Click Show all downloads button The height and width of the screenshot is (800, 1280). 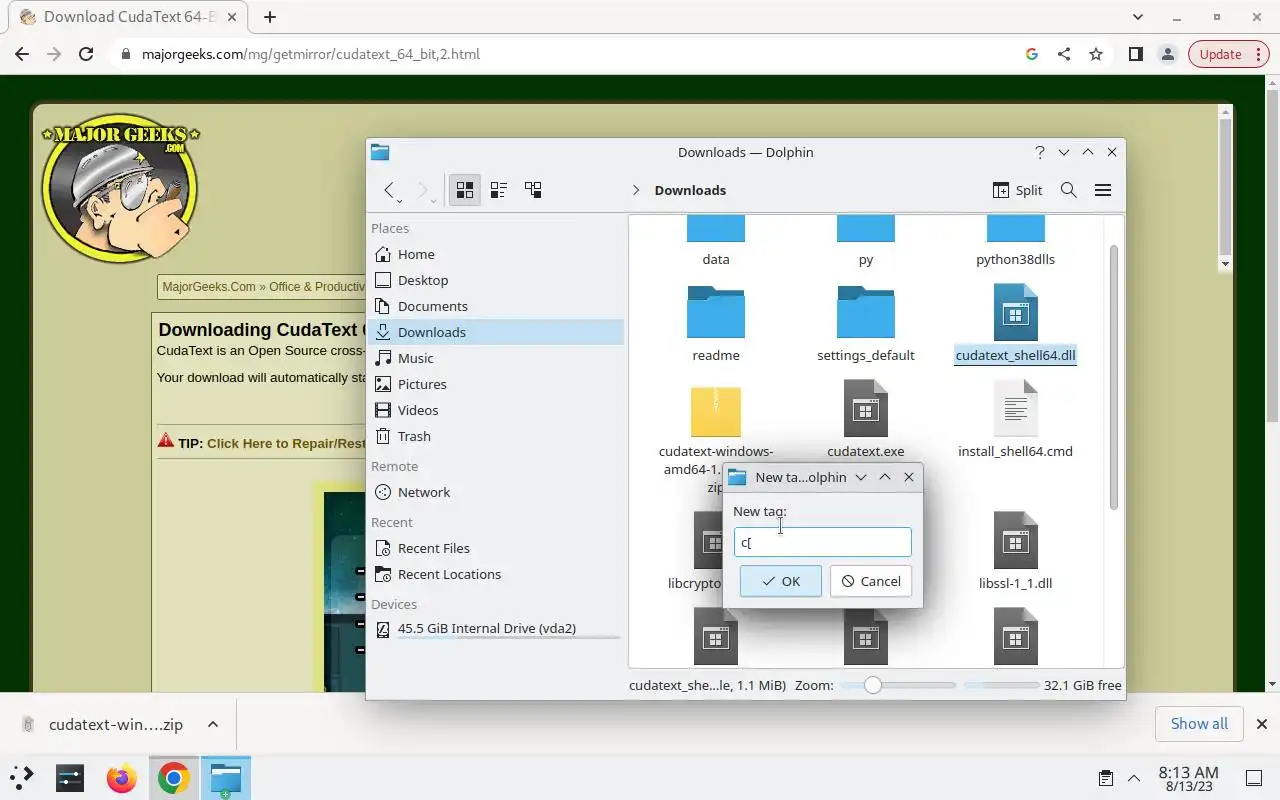pos(1199,724)
